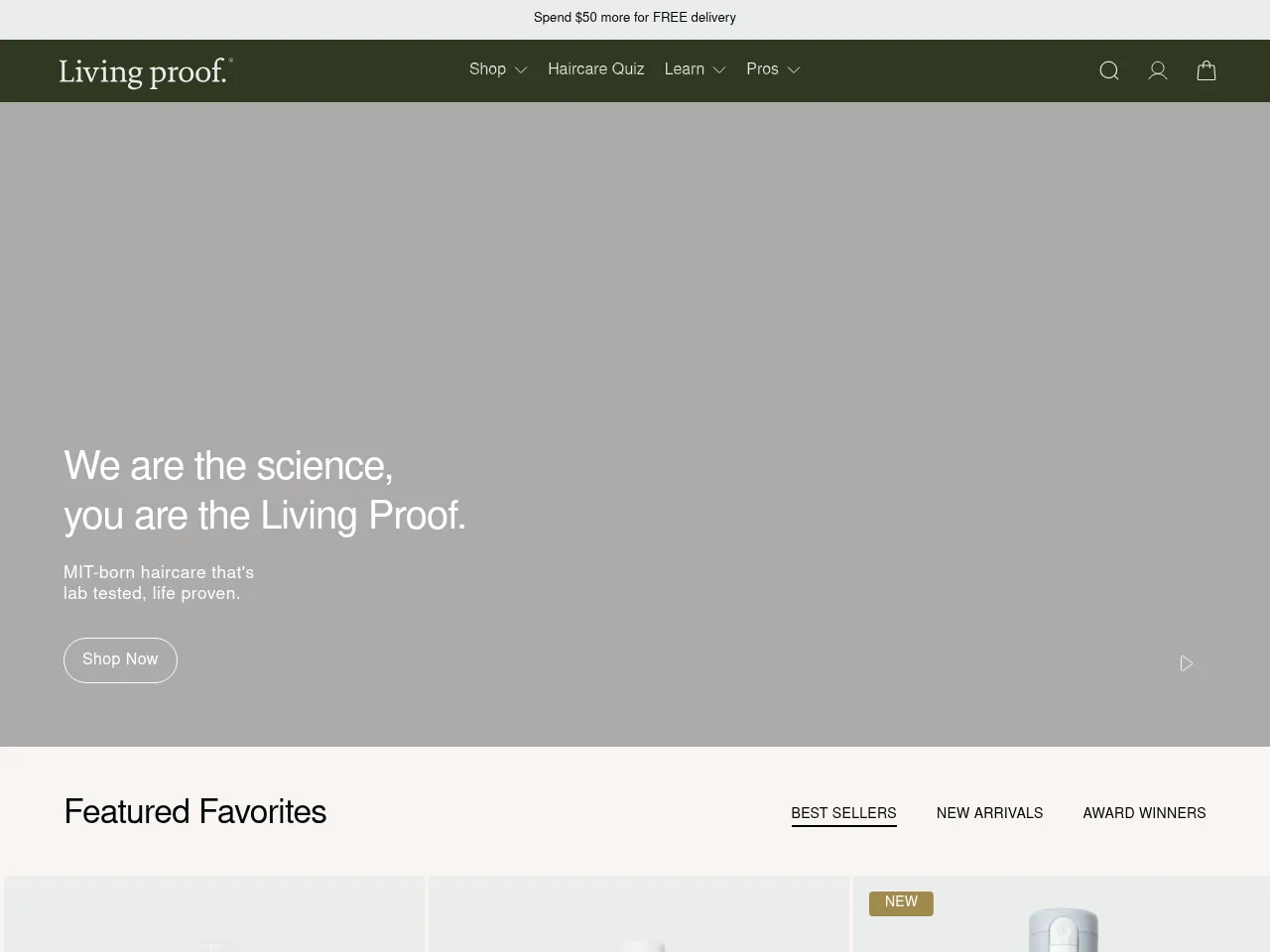Click the NEW badge on the product

point(901,902)
